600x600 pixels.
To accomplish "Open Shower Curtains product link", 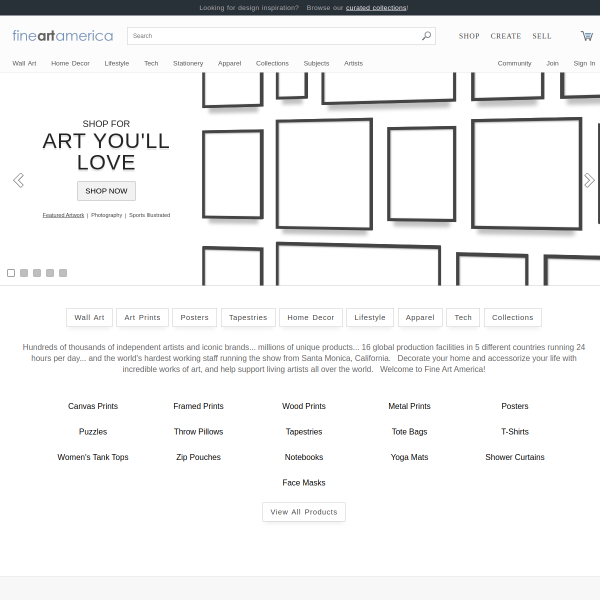I will (515, 457).
